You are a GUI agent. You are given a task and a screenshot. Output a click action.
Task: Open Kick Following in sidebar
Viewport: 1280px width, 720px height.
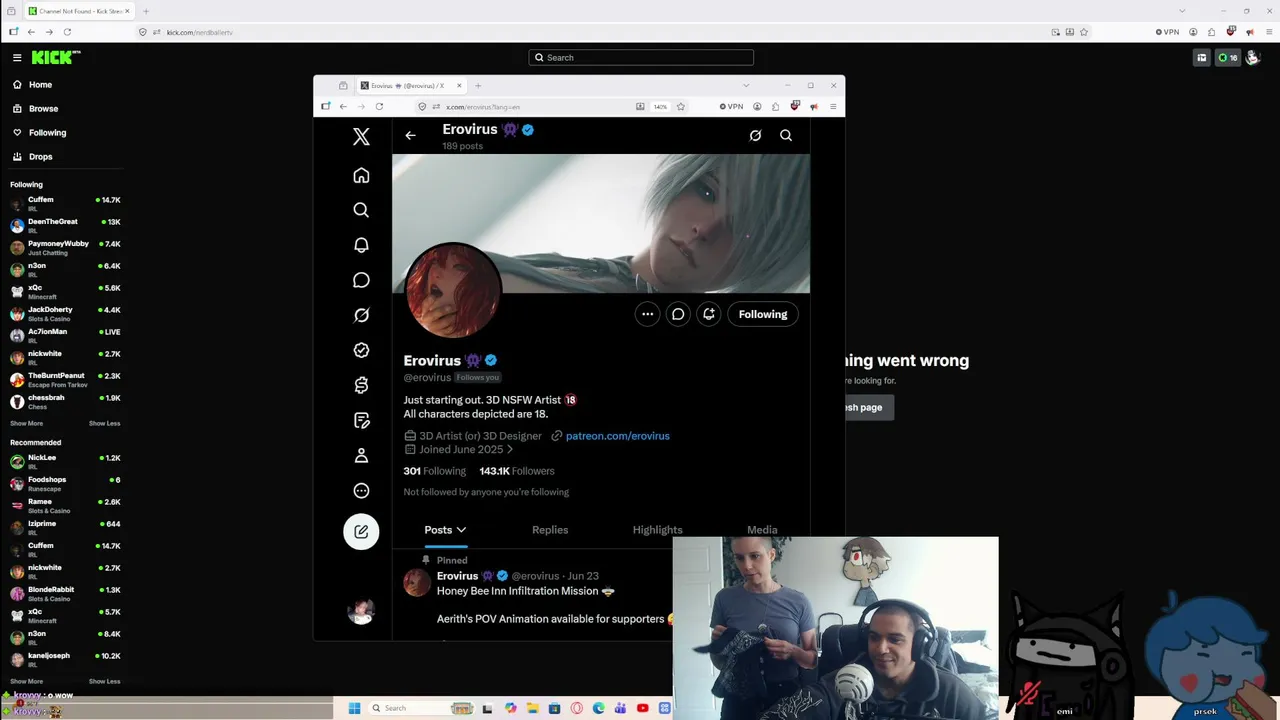point(47,132)
